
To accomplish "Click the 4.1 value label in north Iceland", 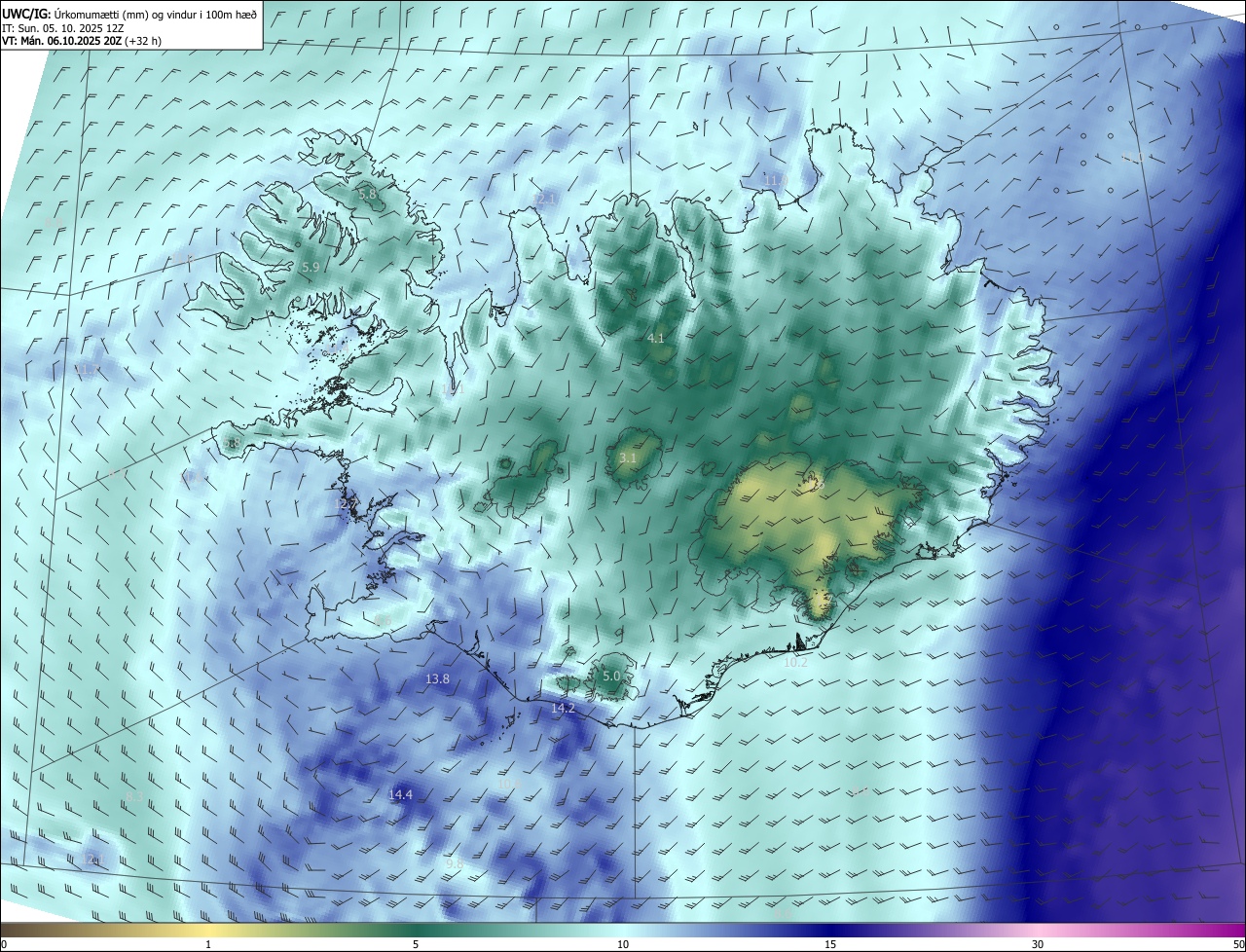I will [656, 339].
